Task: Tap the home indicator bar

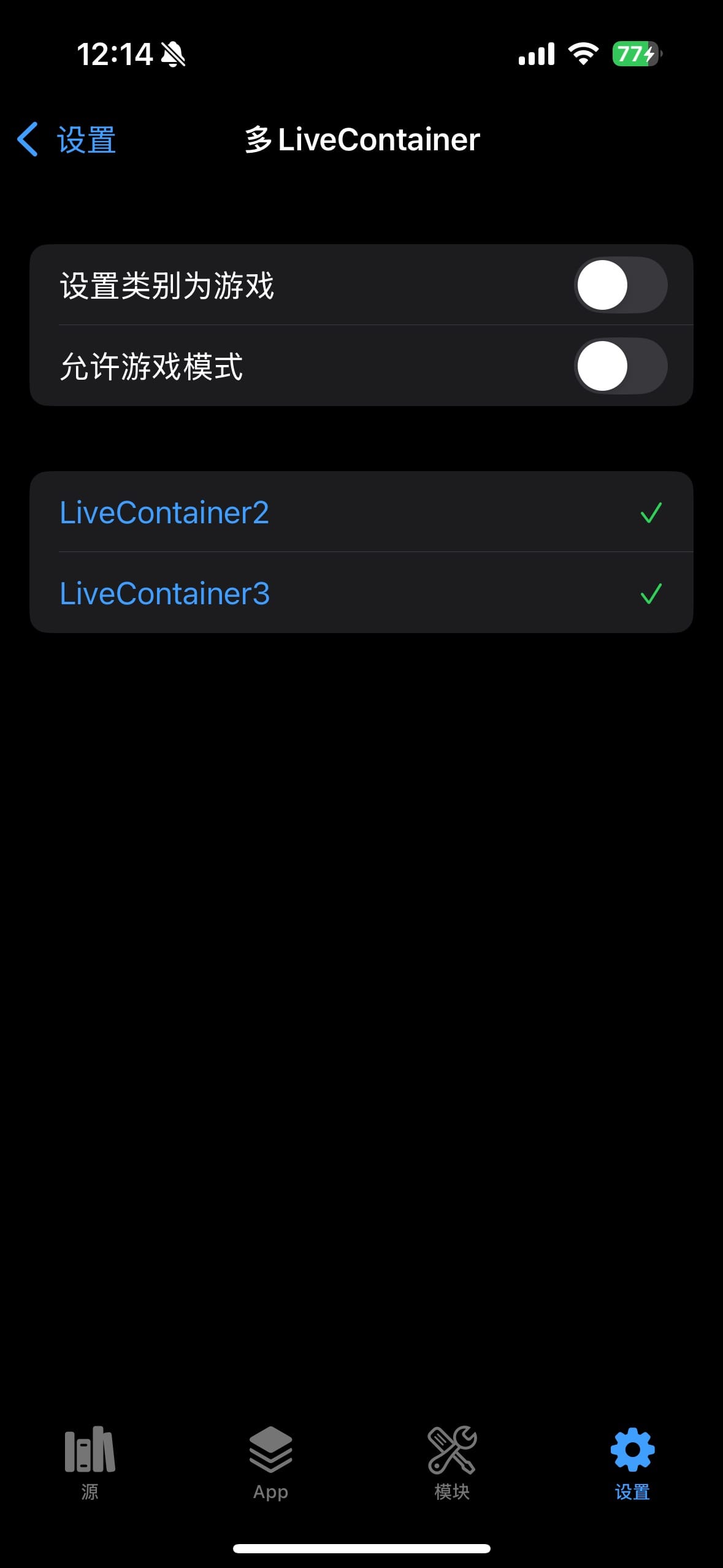Action: pos(362,1548)
